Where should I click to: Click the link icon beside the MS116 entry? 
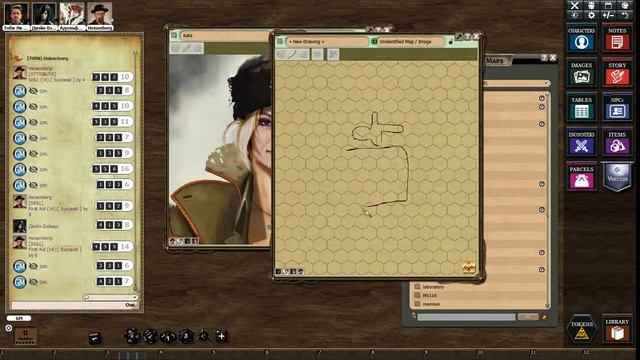417,295
